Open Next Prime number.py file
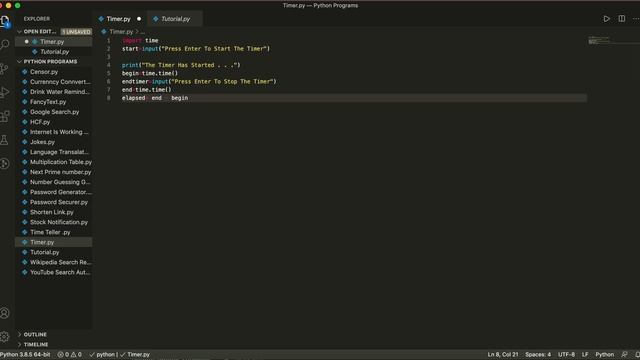Viewport: 640px width, 360px height. tap(53, 172)
